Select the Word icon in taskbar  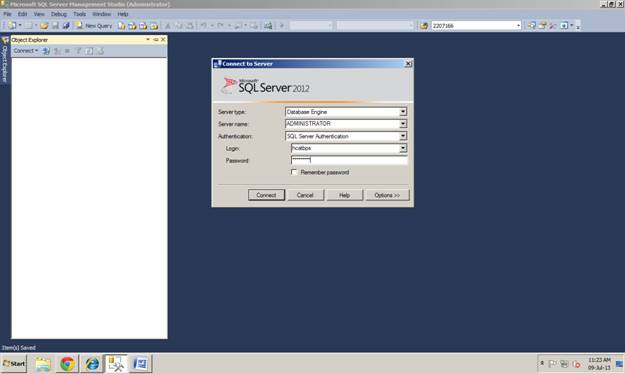[140, 364]
